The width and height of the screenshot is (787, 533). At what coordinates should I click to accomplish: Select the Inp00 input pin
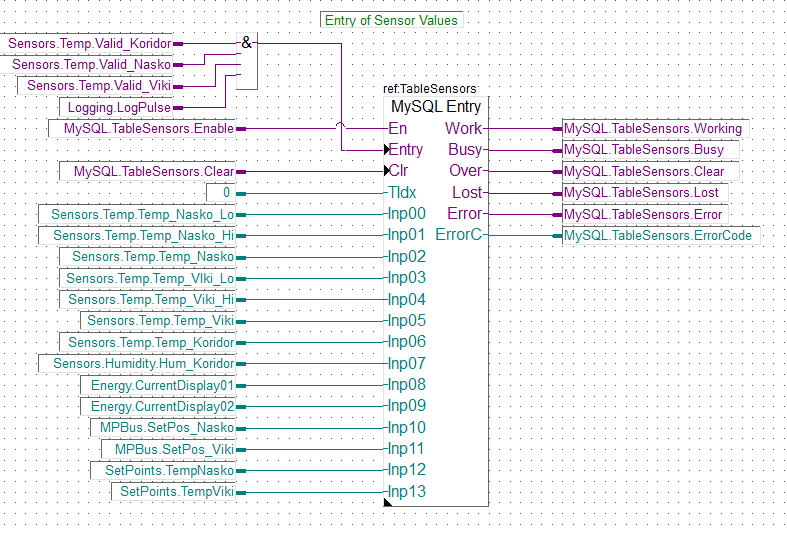tap(407, 214)
